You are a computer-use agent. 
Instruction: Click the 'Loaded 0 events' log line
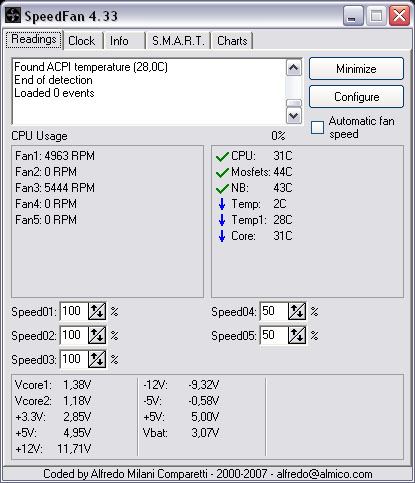pos(54,93)
